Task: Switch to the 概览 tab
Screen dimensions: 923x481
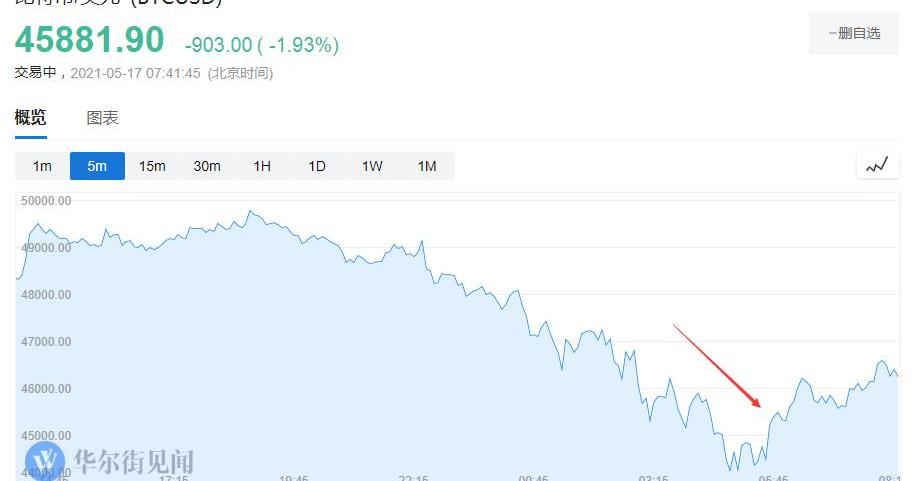Action: click(30, 117)
